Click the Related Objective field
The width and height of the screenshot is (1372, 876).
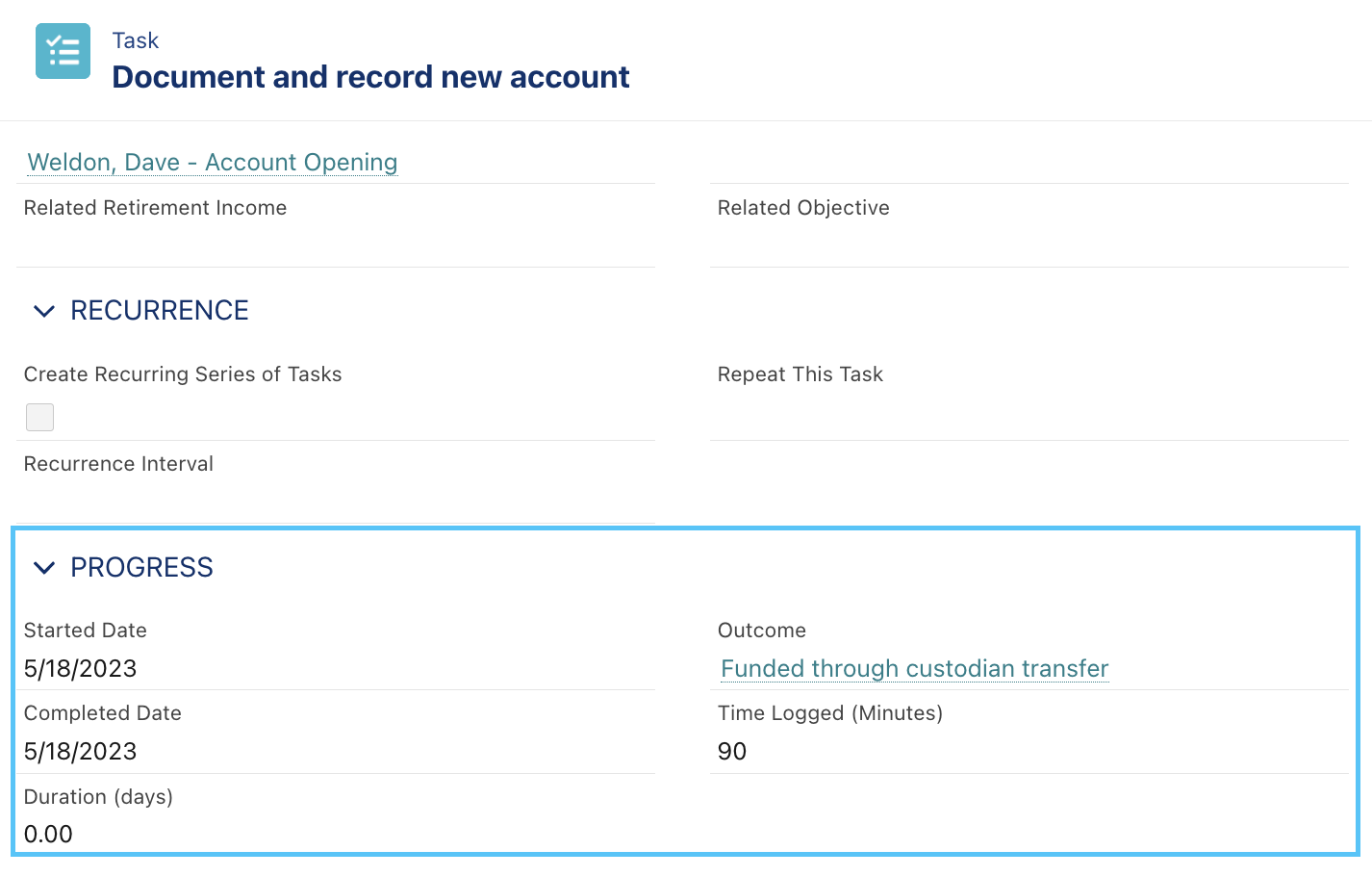1029,226
